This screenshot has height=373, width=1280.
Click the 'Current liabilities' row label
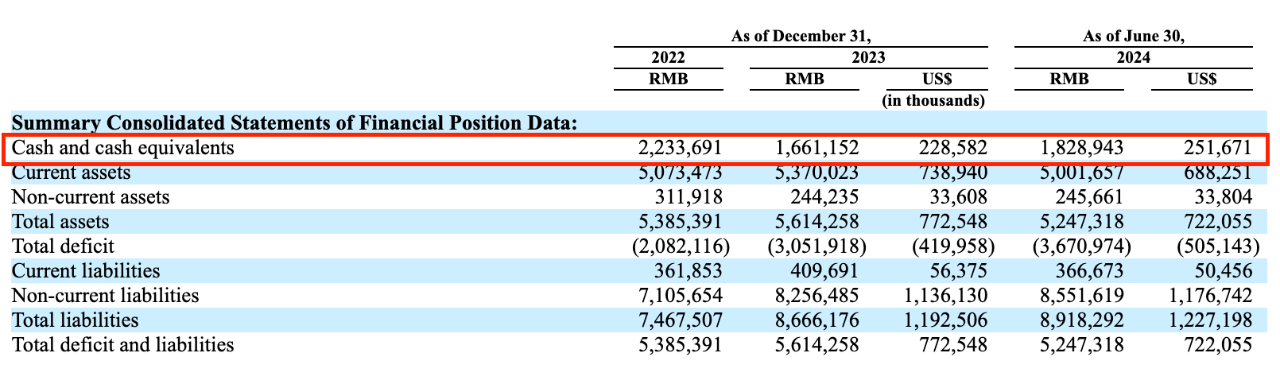point(85,271)
